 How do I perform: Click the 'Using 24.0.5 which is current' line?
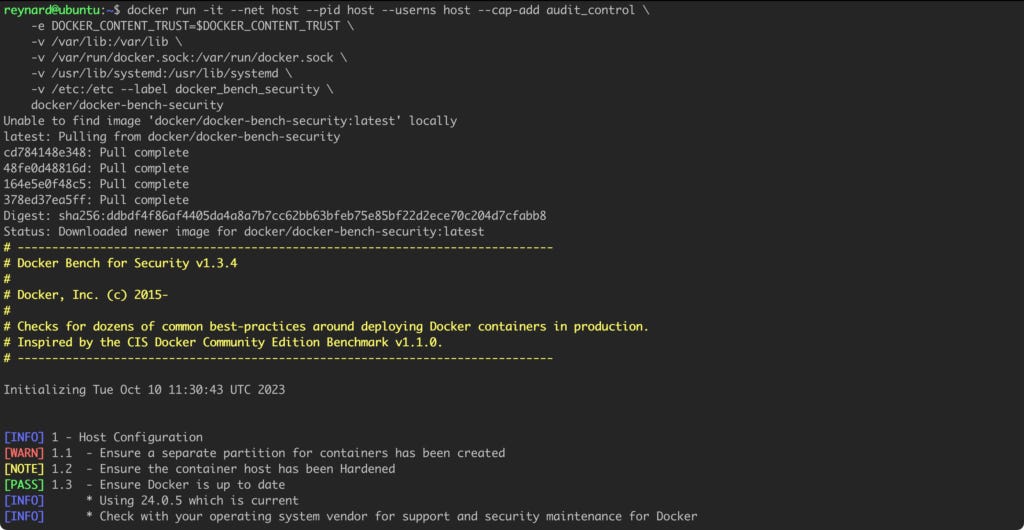click(x=192, y=500)
